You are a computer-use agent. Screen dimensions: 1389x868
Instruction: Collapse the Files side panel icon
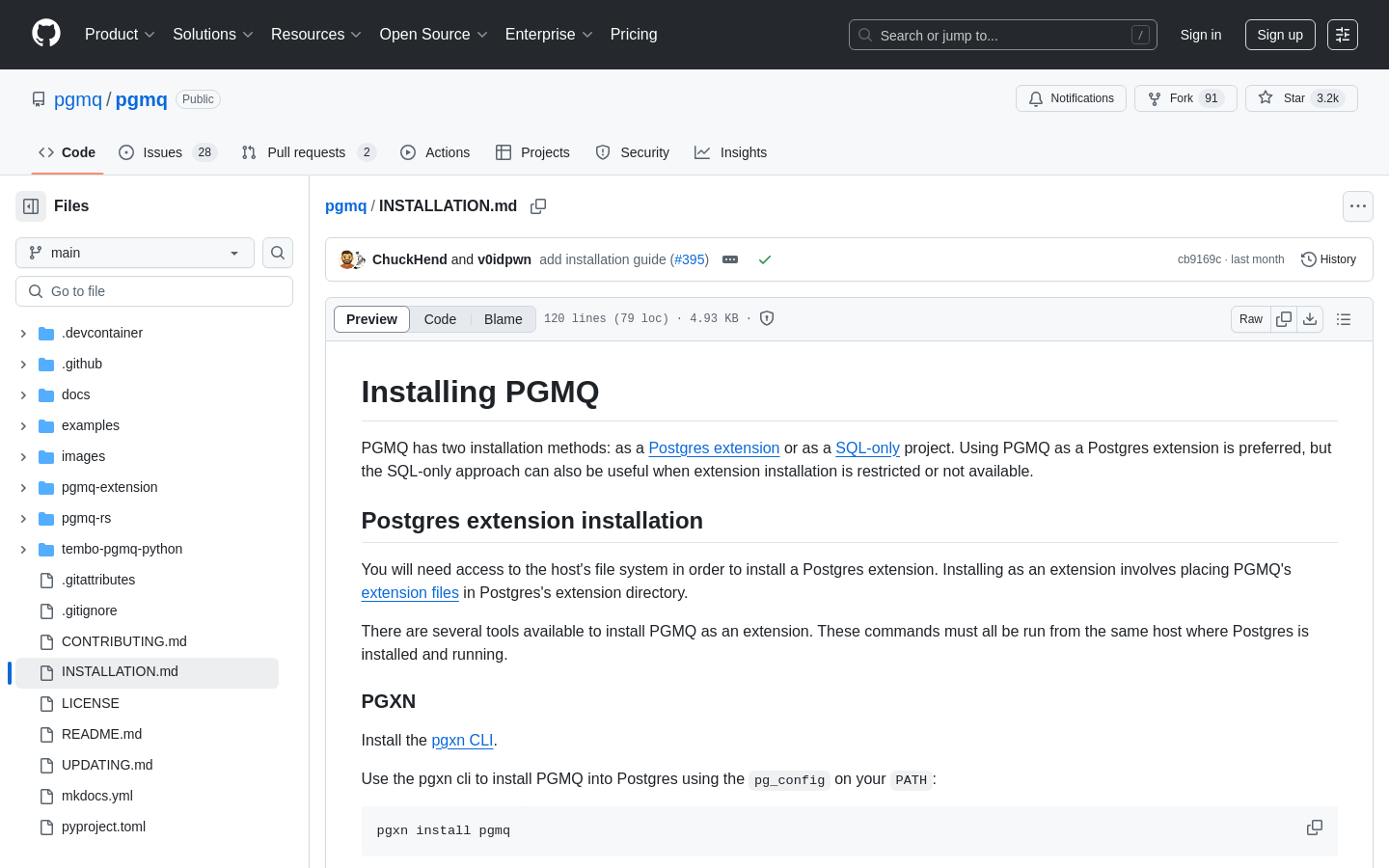click(31, 206)
